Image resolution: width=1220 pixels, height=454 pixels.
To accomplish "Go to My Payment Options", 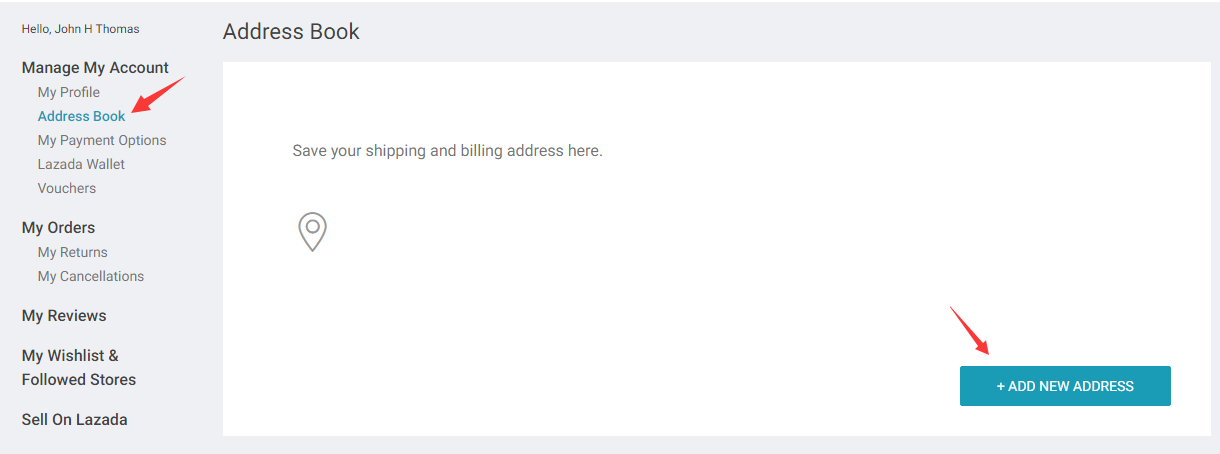I will [102, 140].
